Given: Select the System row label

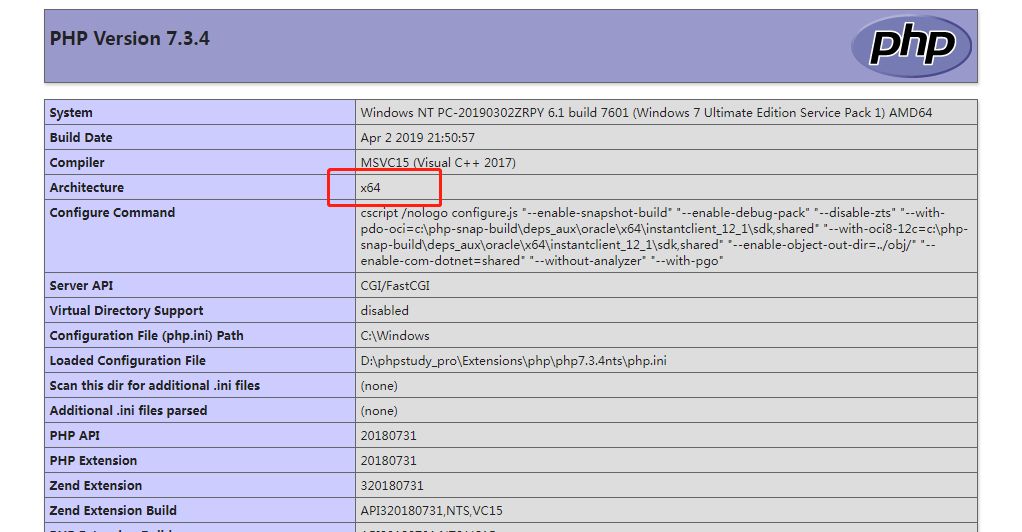Looking at the screenshot, I should (x=71, y=113).
